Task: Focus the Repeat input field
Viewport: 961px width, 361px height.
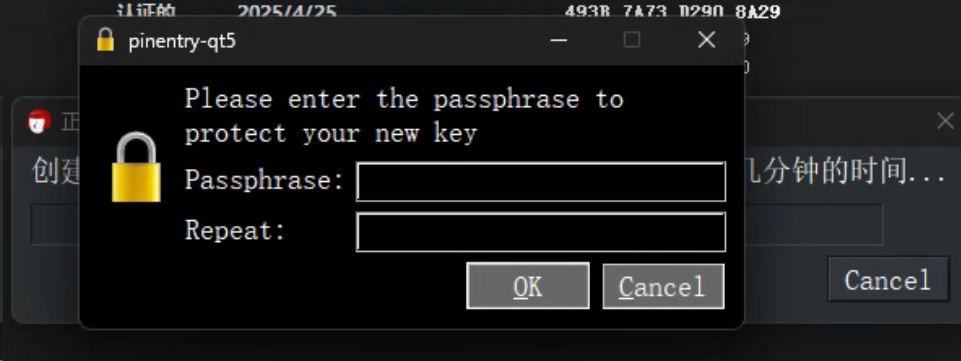Action: pos(541,232)
